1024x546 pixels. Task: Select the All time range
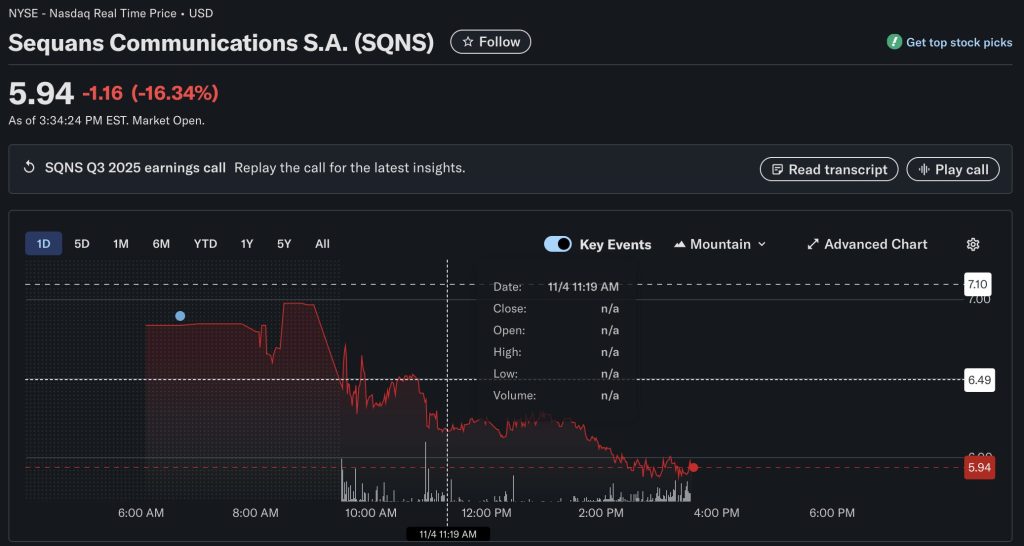point(322,244)
